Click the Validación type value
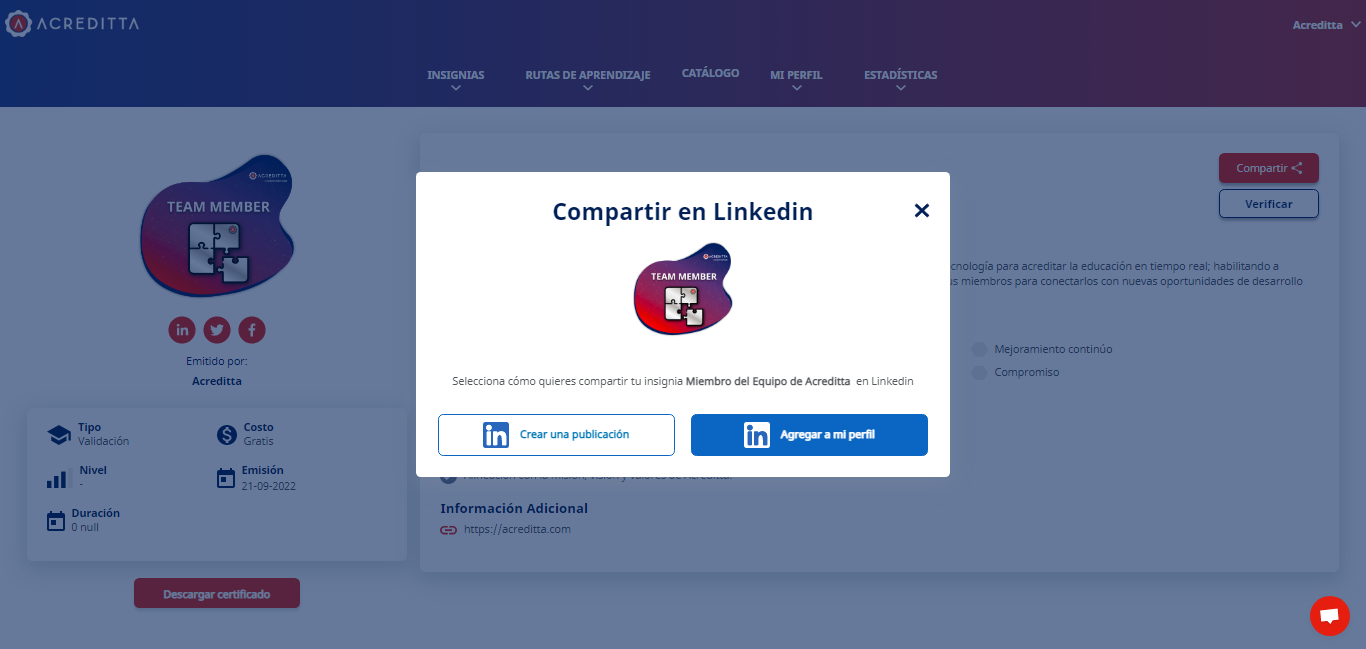This screenshot has width=1366, height=649. [104, 441]
